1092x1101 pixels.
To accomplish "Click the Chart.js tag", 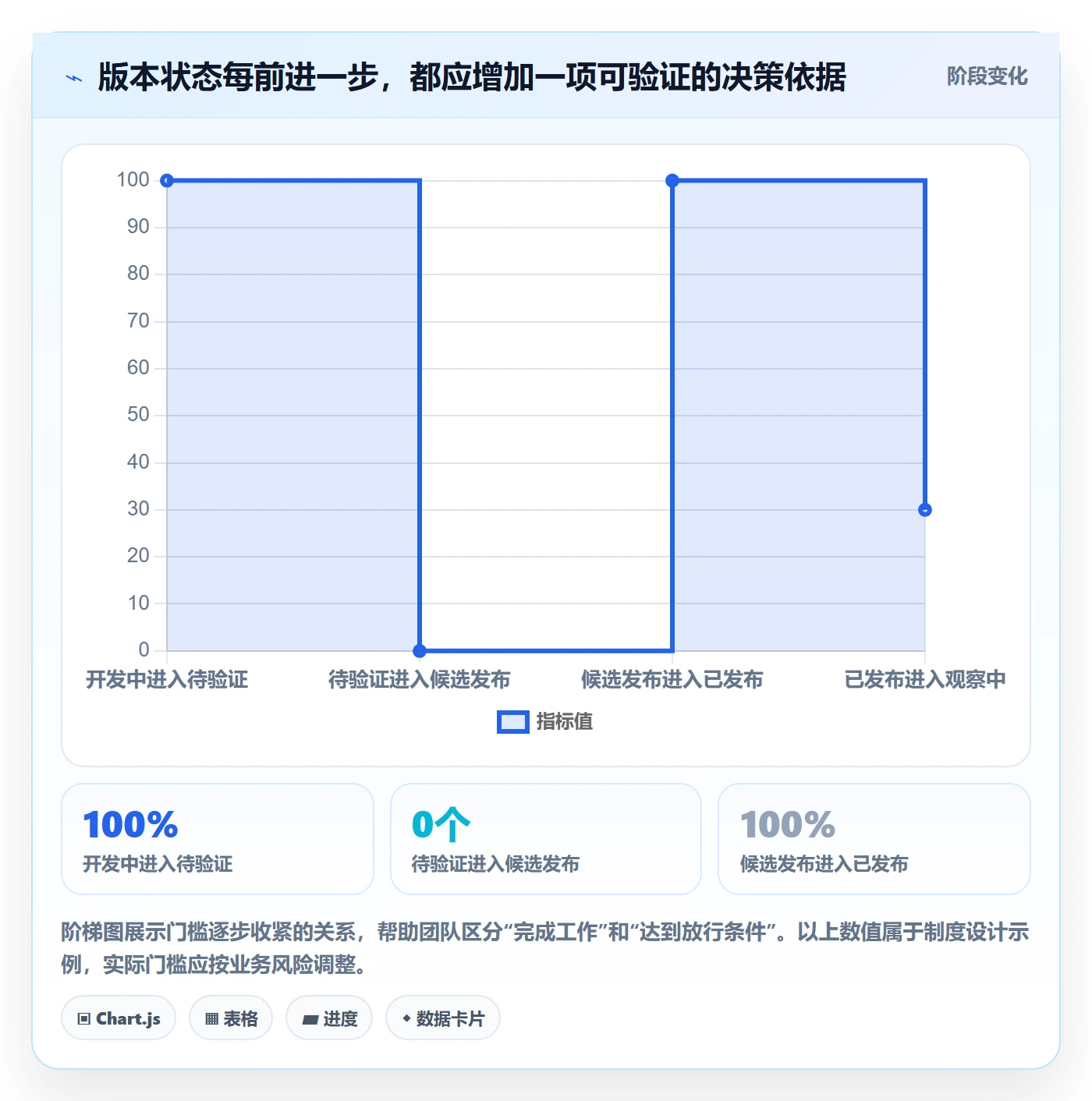I will tap(119, 1018).
